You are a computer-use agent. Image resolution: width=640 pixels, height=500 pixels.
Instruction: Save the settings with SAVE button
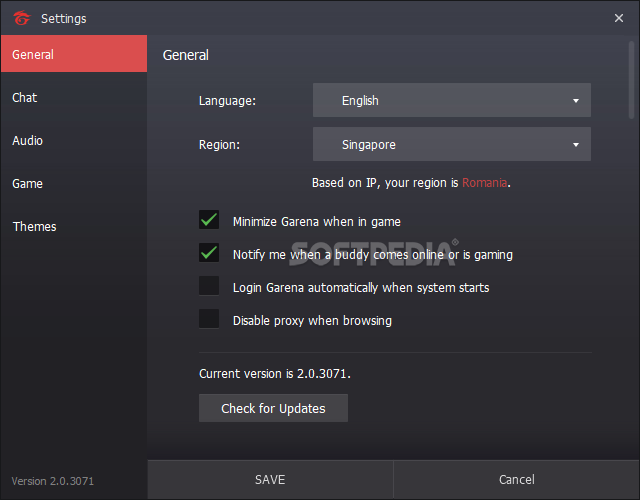pos(270,480)
